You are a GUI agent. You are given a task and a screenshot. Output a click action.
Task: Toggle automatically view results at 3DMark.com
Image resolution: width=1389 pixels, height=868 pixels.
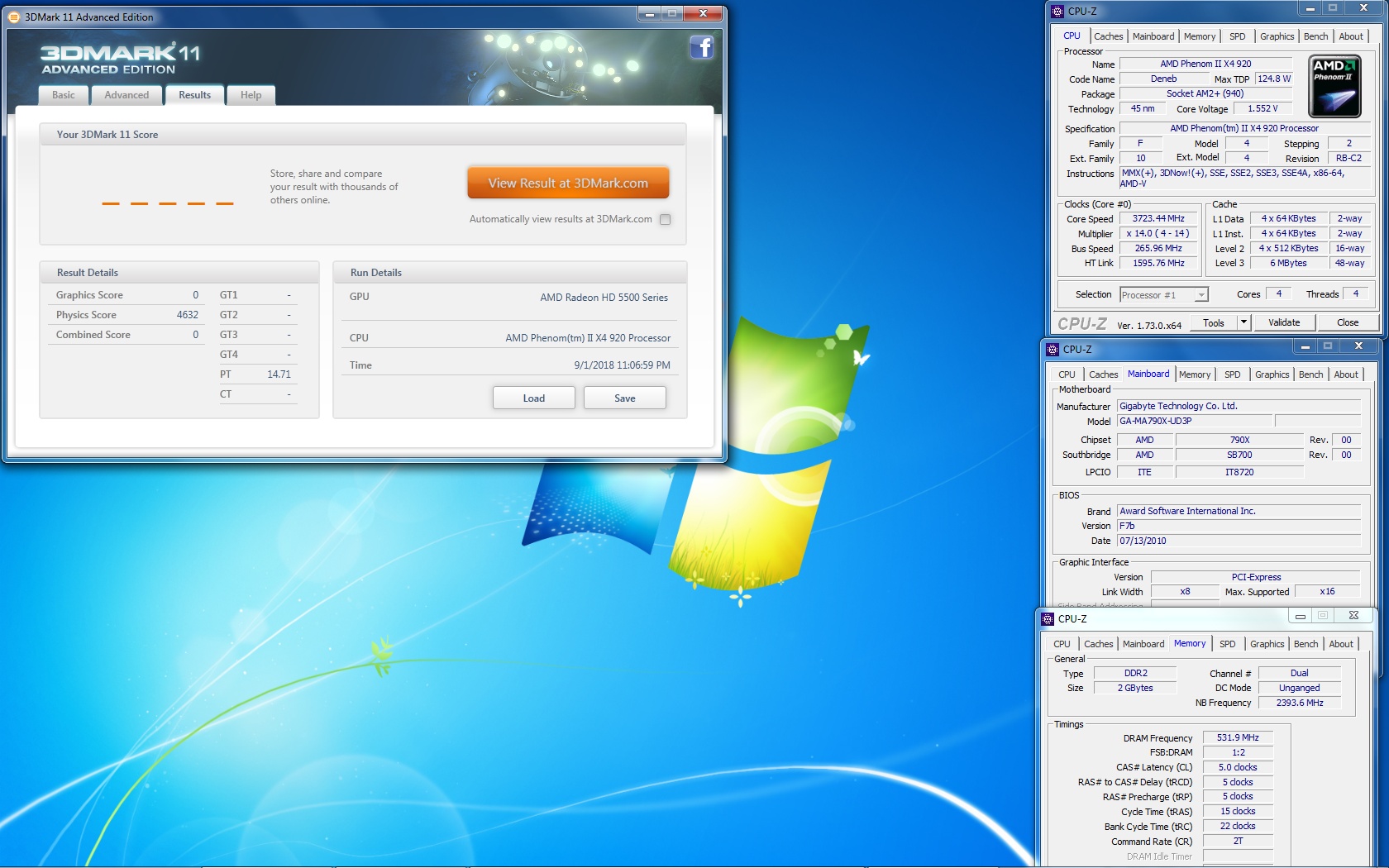pos(665,219)
